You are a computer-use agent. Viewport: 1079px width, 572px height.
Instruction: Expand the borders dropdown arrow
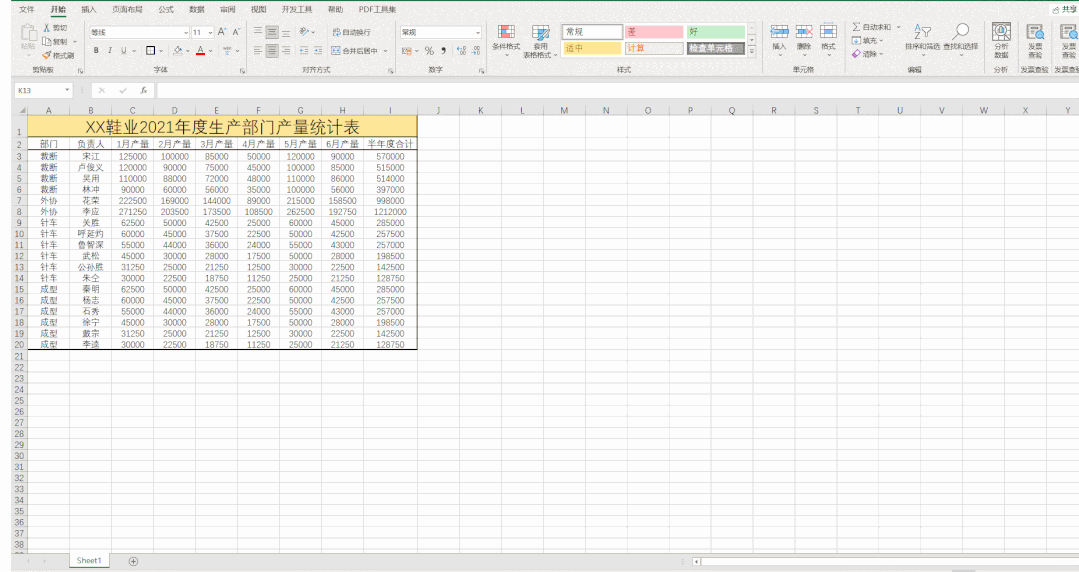tap(161, 50)
